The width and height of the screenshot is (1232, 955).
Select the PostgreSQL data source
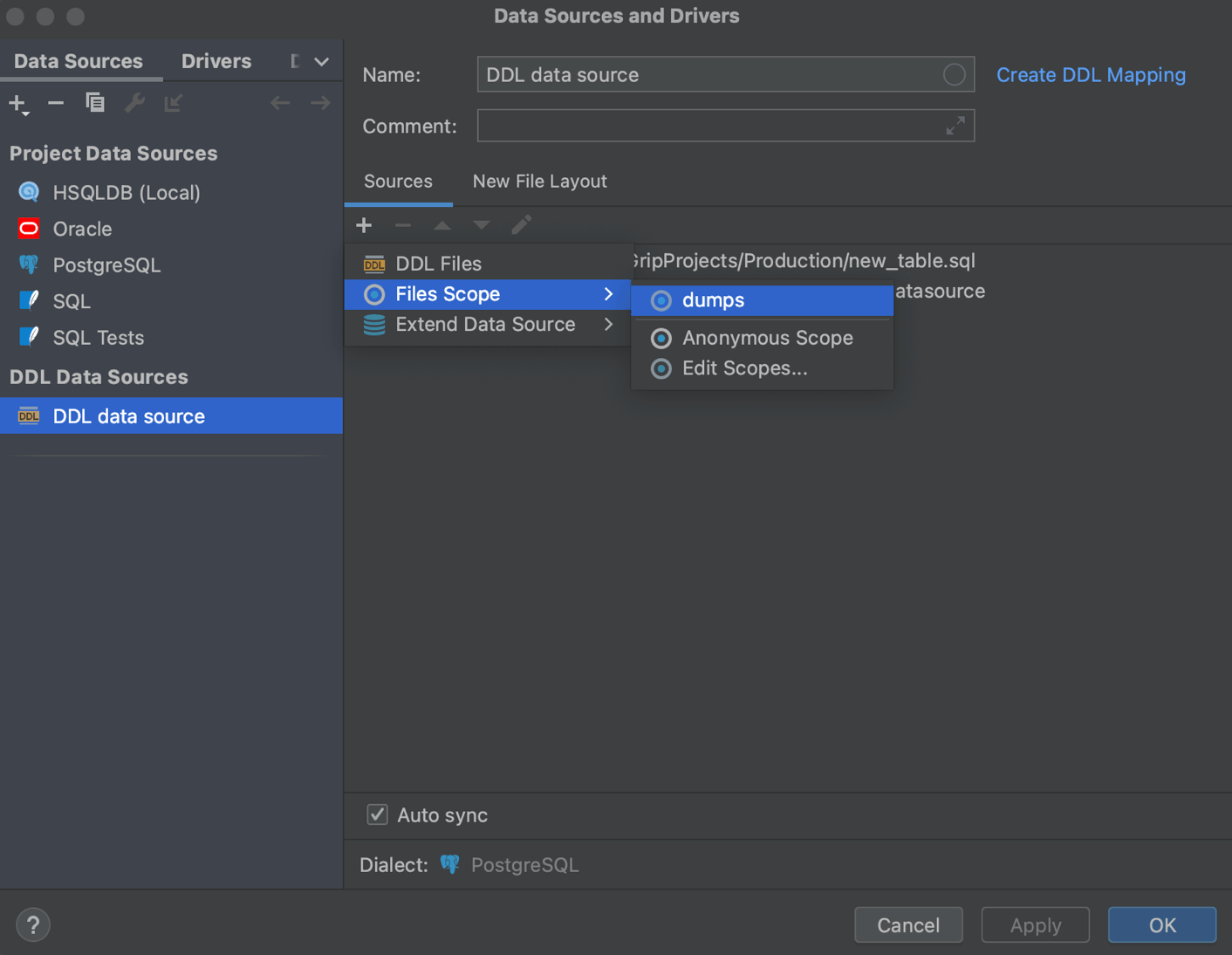107,265
